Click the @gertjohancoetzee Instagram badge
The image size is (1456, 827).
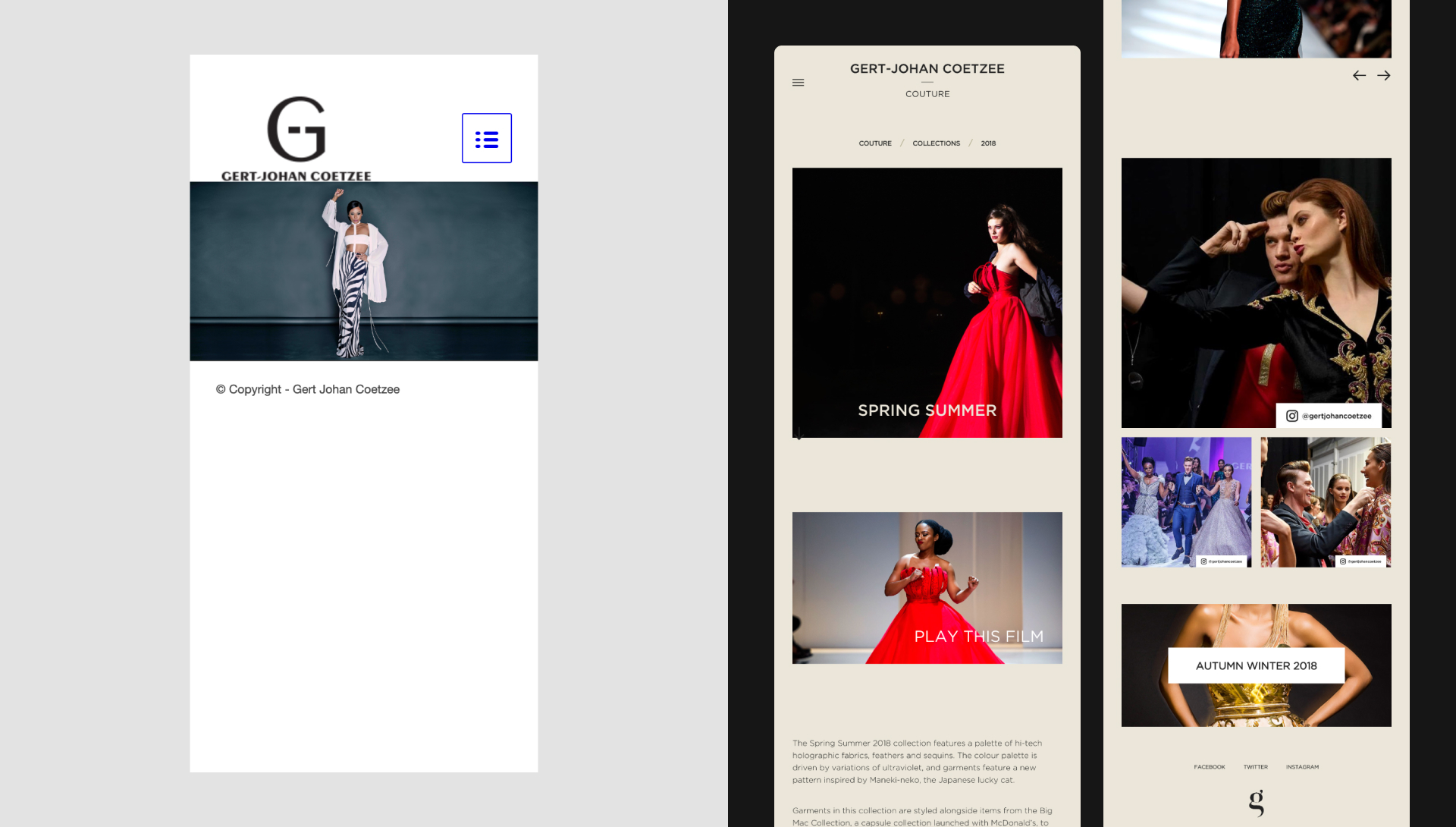tap(1329, 416)
